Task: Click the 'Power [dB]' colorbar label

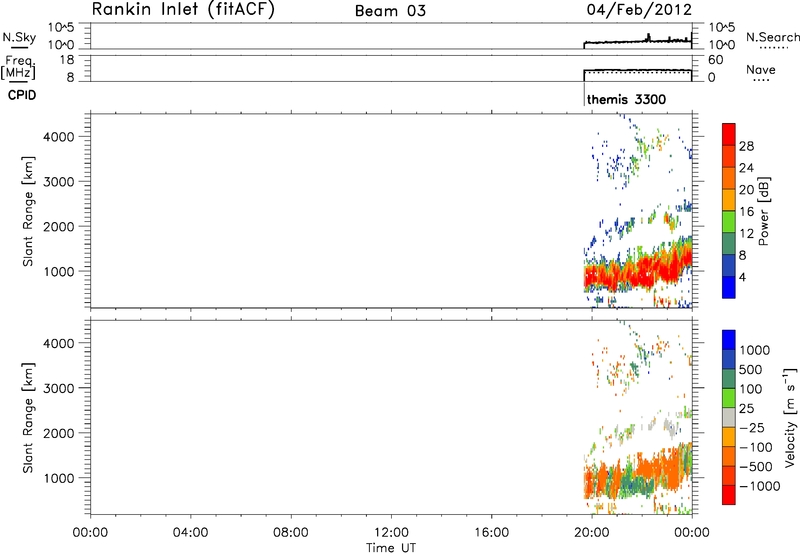Action: (763, 211)
